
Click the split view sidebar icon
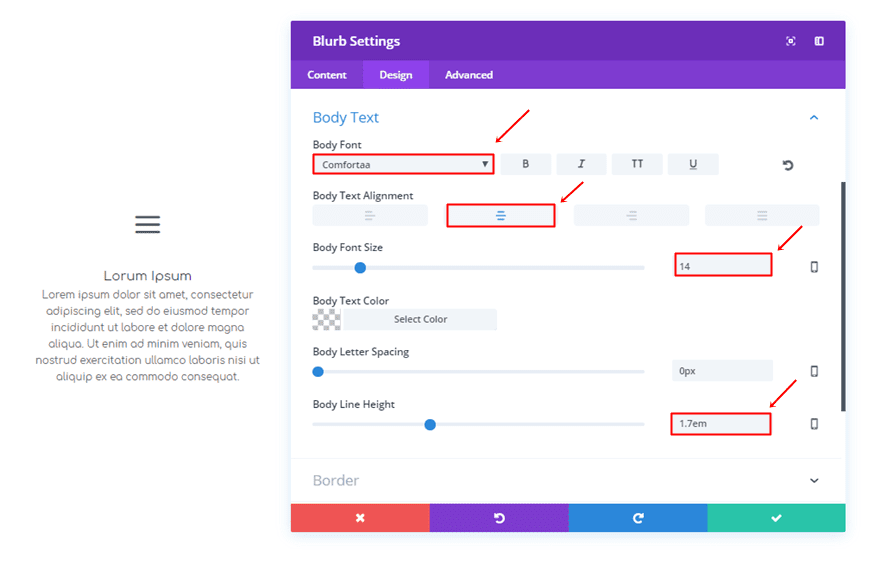click(819, 41)
